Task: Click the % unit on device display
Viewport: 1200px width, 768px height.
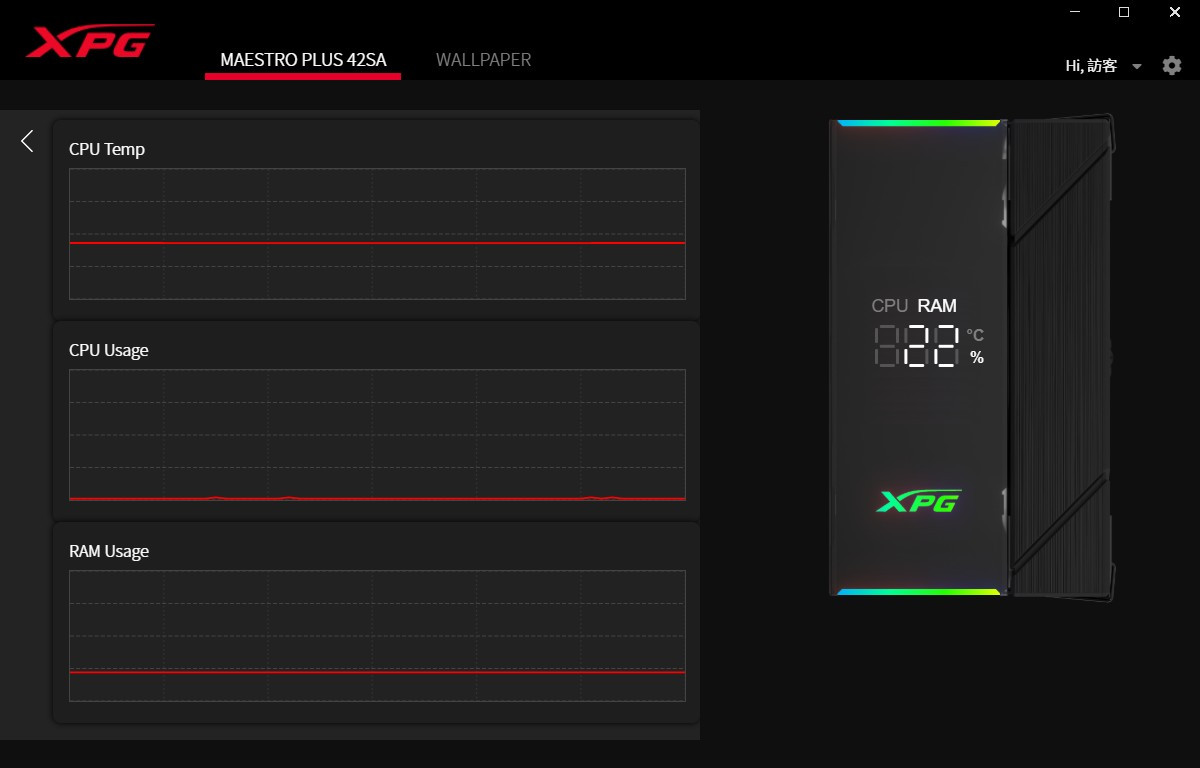Action: pyautogui.click(x=977, y=357)
